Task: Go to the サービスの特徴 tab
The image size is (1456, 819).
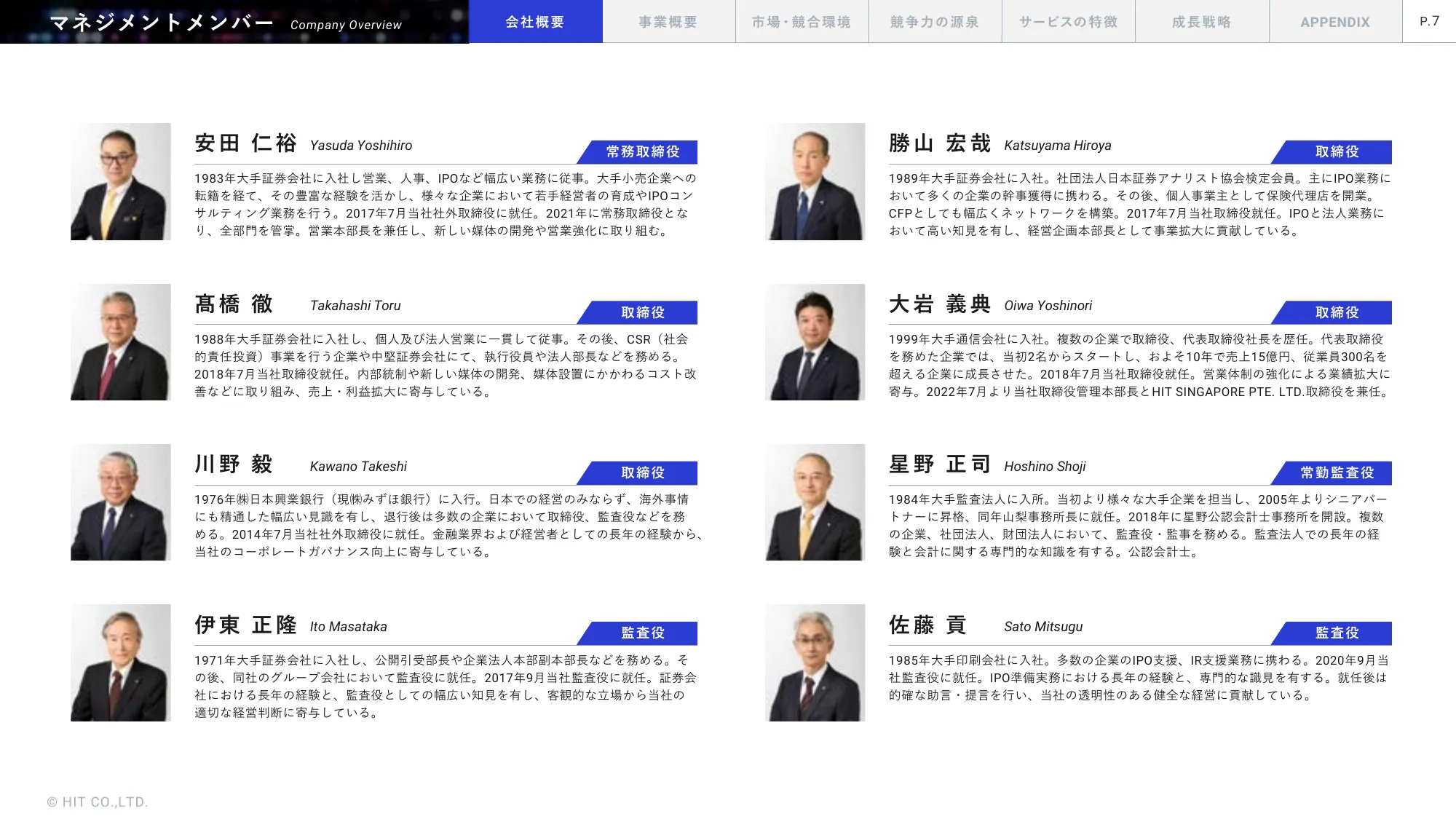Action: (1067, 21)
